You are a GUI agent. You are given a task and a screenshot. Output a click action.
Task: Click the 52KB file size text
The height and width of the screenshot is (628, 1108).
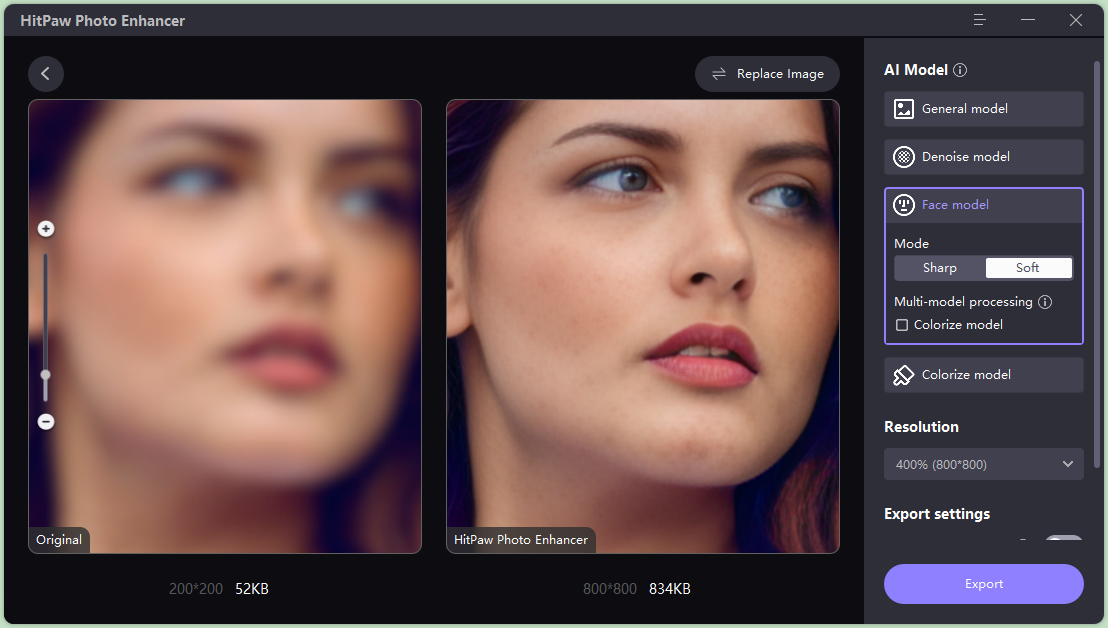[252, 588]
